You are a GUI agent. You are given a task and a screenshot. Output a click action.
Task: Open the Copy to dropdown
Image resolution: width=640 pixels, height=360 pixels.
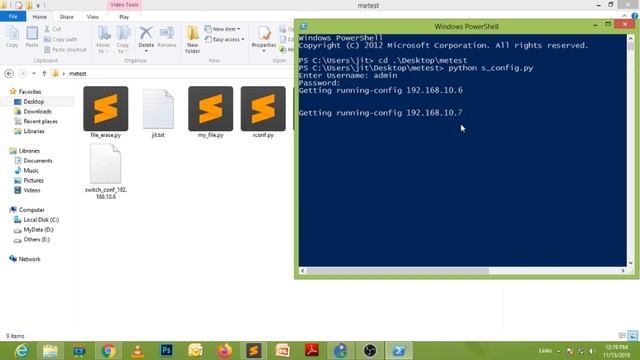click(x=122, y=40)
